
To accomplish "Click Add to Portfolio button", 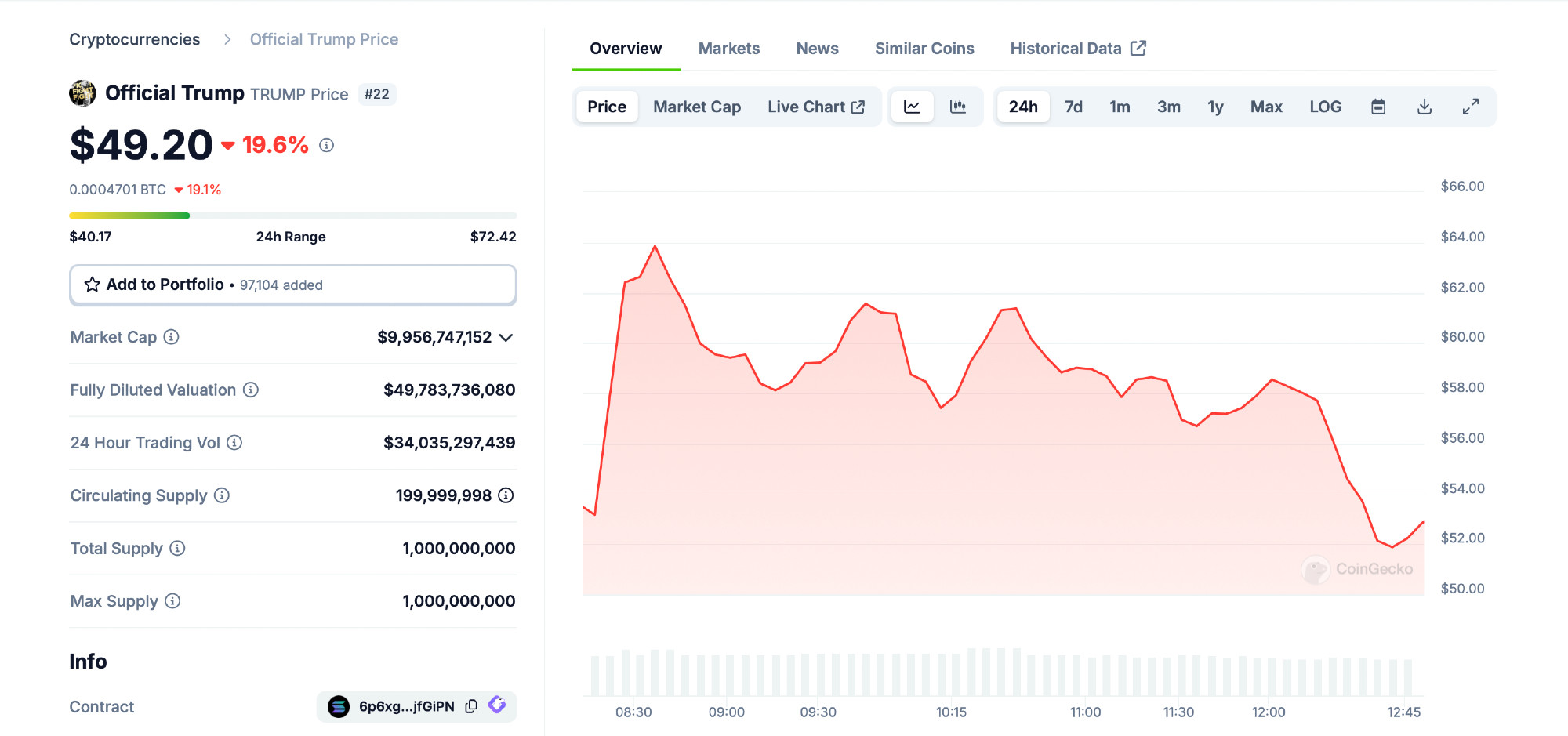I will [x=292, y=285].
